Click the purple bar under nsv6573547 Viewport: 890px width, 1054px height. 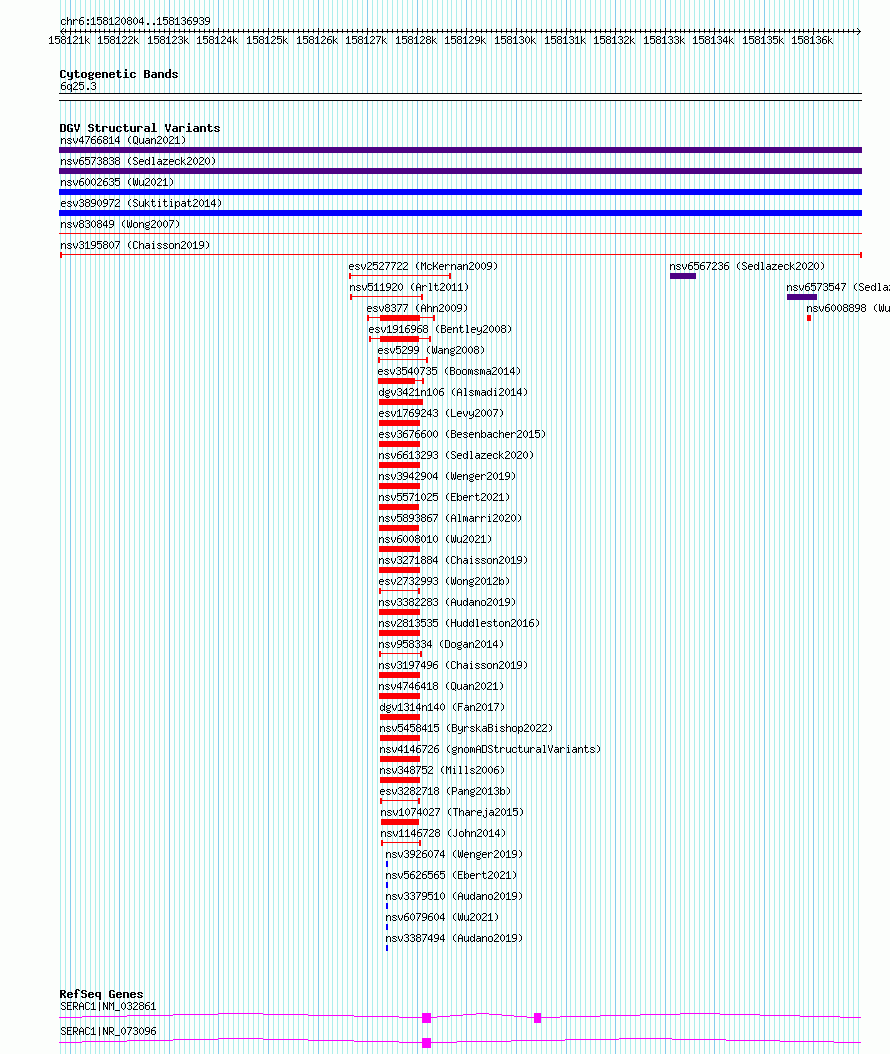tap(802, 296)
